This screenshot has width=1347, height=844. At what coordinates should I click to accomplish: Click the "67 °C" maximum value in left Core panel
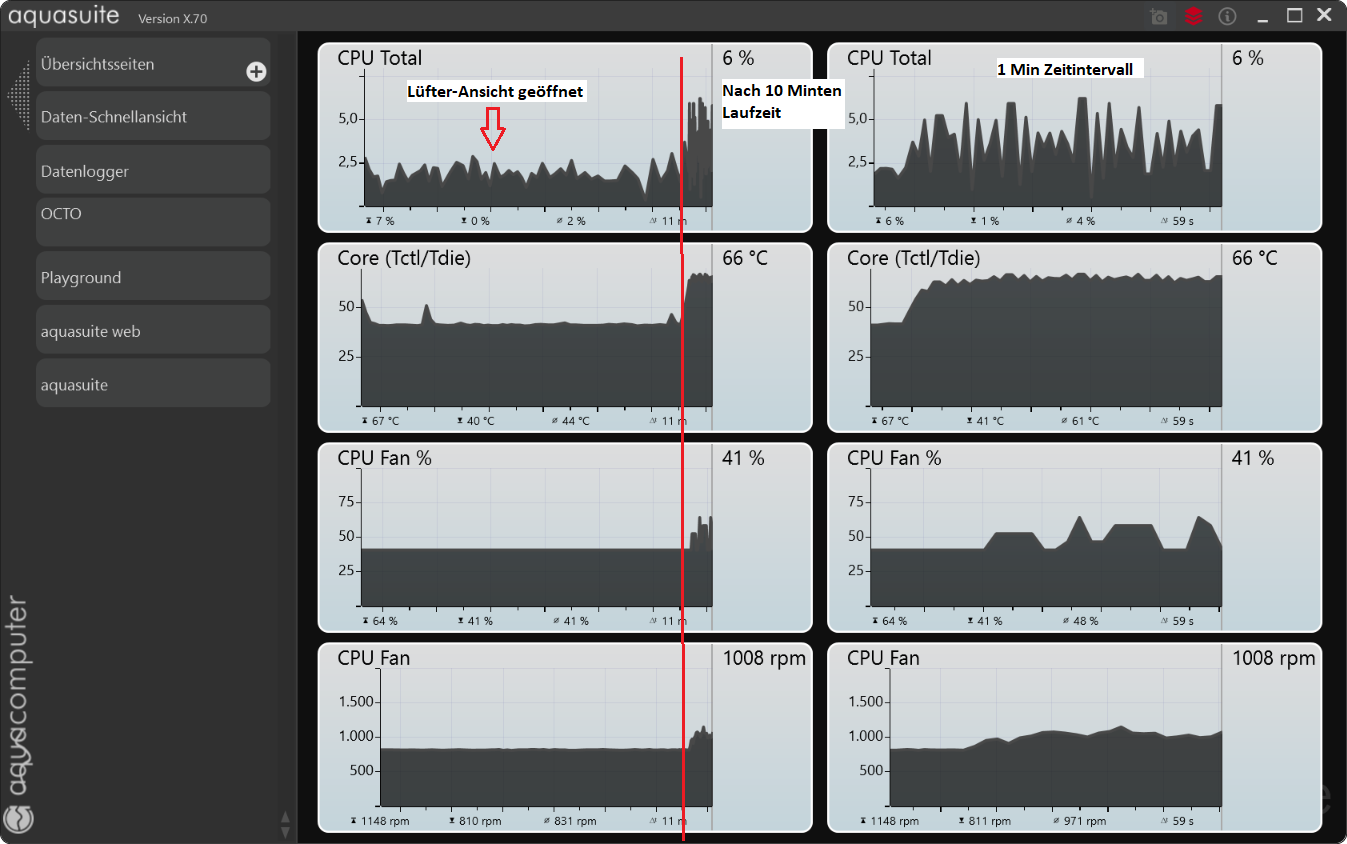[x=385, y=421]
